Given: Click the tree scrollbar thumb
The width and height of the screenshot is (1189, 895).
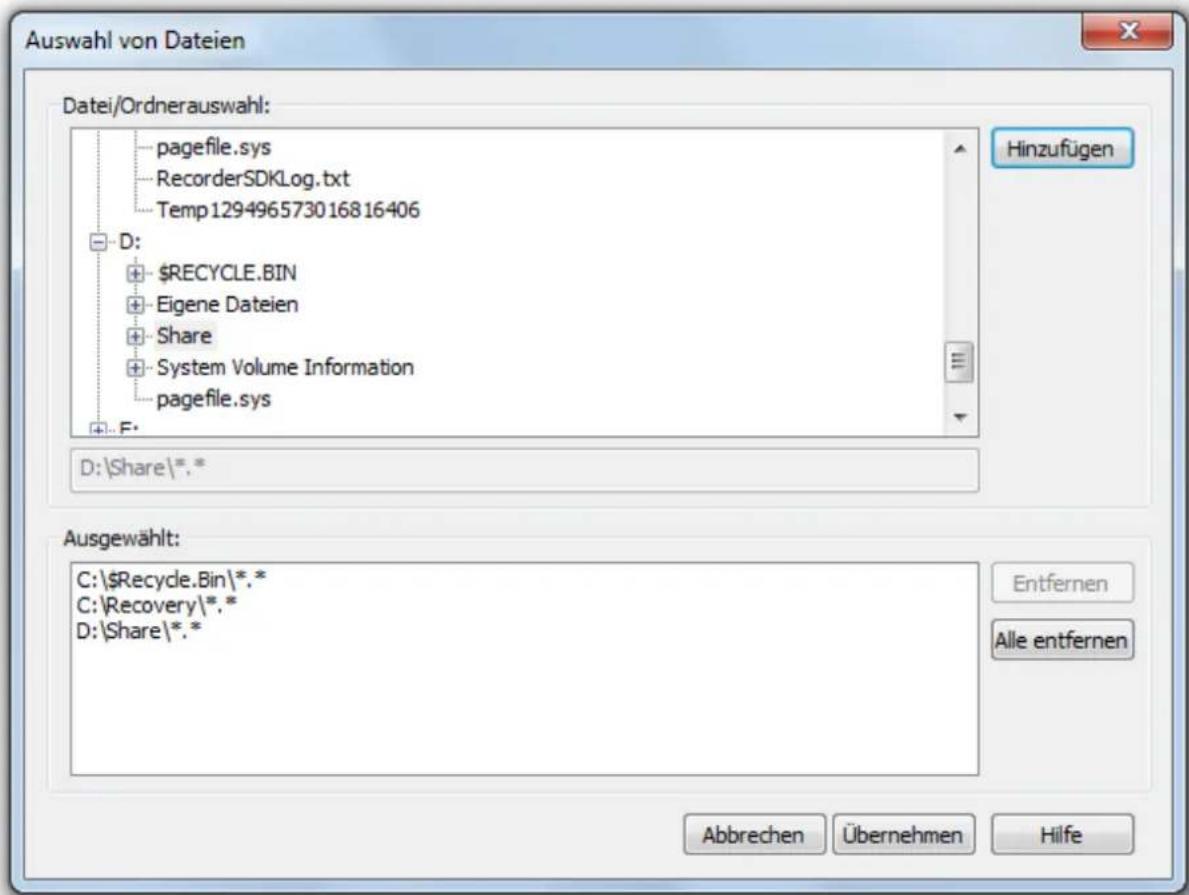Looking at the screenshot, I should coord(959,362).
